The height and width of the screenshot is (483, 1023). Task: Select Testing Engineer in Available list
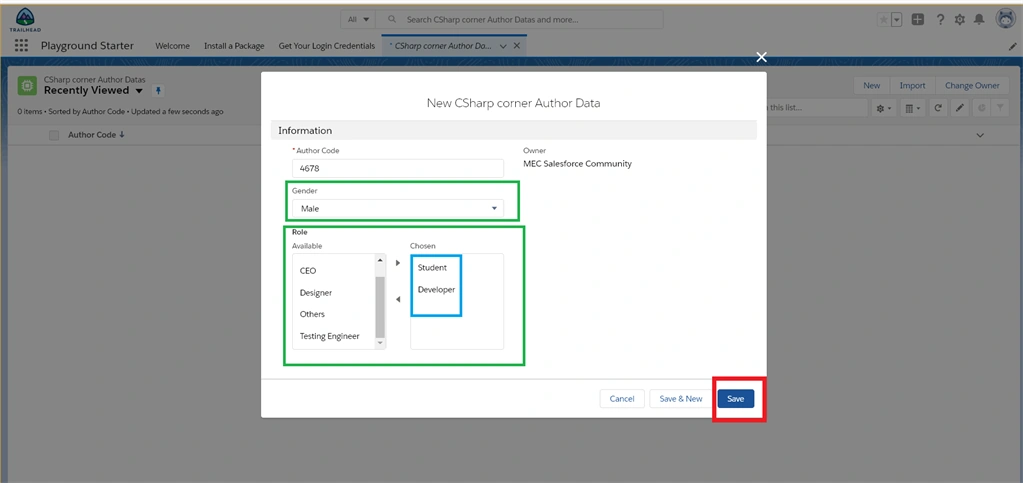tap(329, 337)
